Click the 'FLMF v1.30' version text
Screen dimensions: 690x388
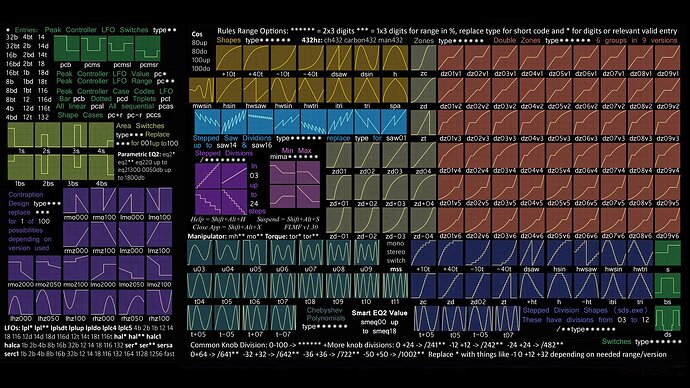[x=301, y=227]
